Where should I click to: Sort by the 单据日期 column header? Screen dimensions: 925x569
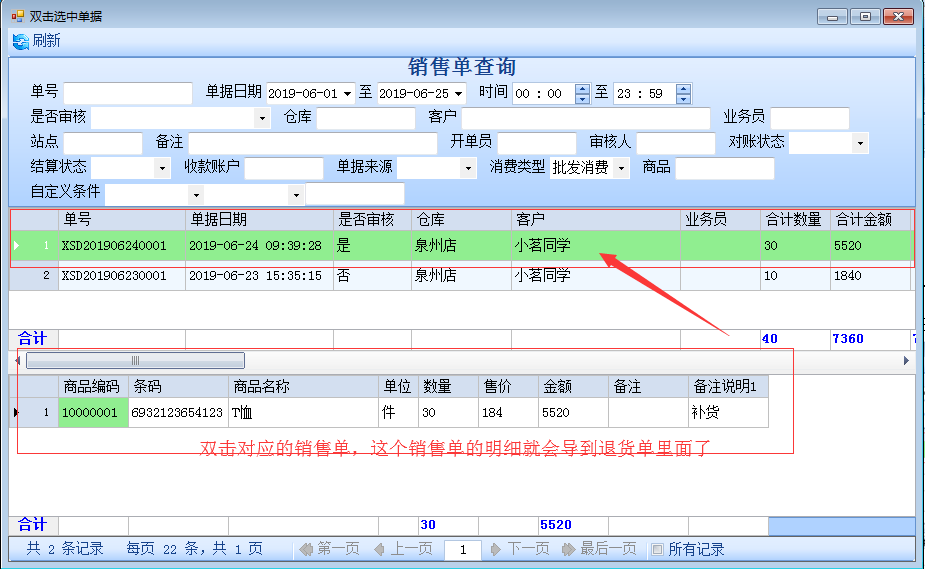(260, 220)
